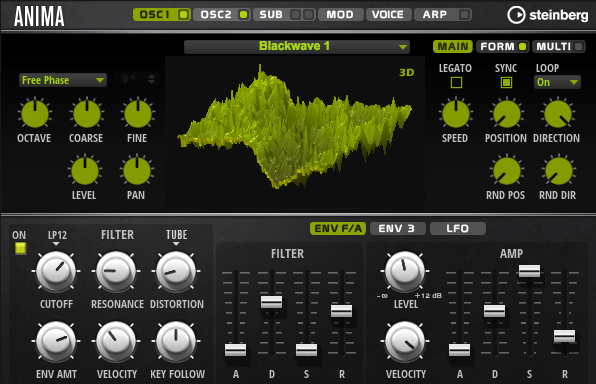
Task: Click the 3D wavetable display
Action: point(295,132)
